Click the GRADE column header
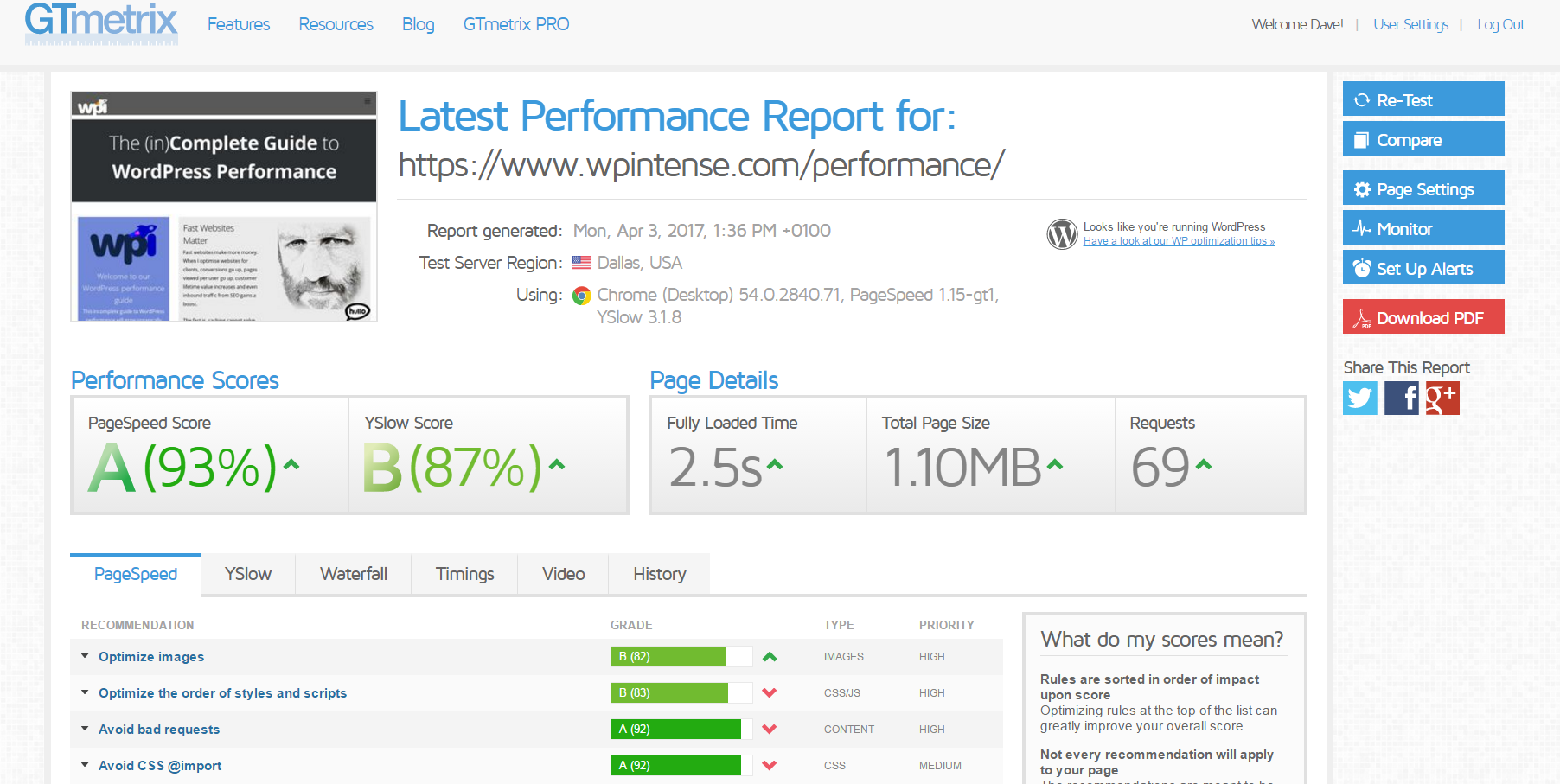Image resolution: width=1560 pixels, height=784 pixels. [x=631, y=625]
